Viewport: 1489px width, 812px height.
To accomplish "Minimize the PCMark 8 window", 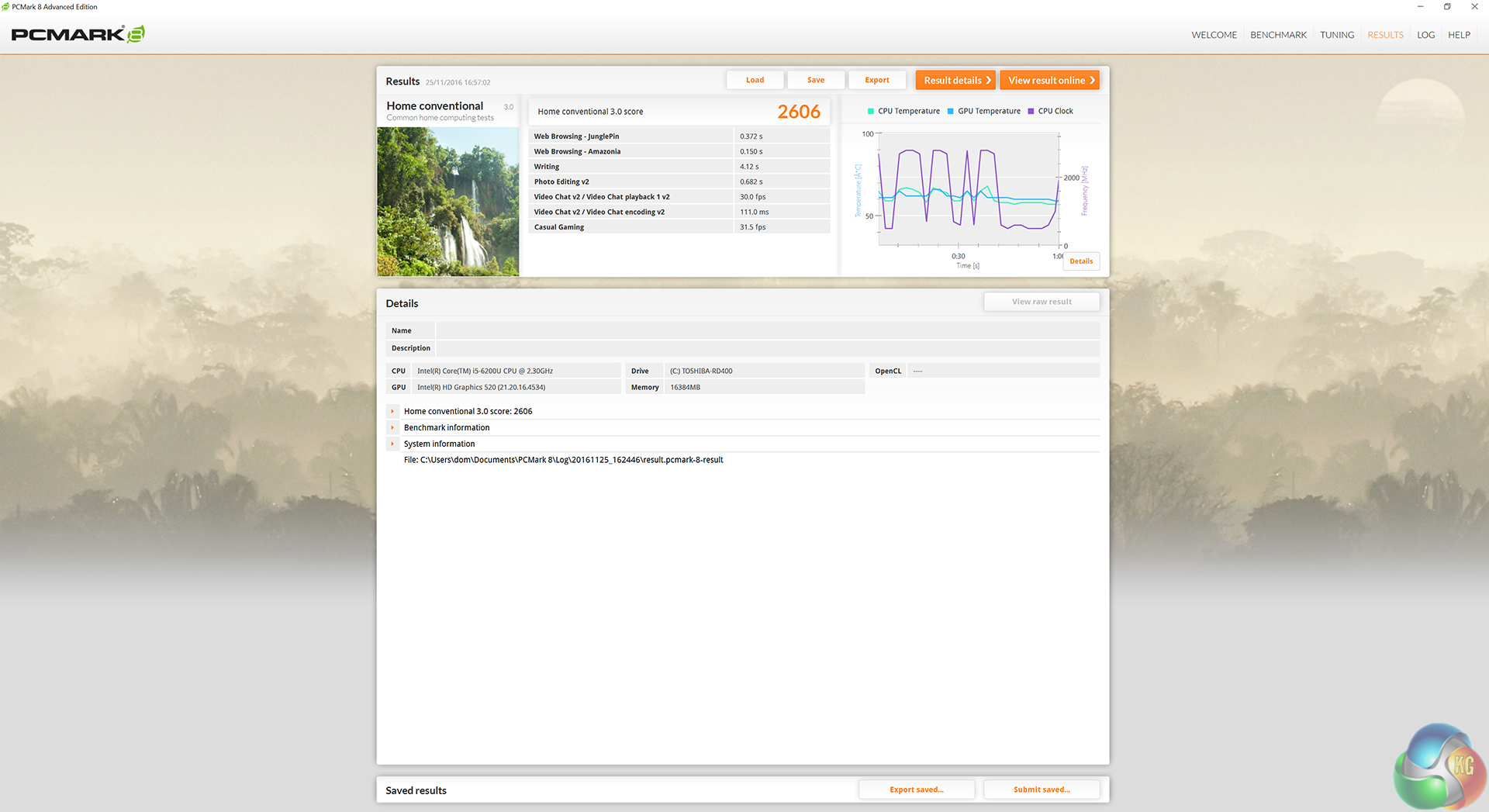I will 1421,7.
